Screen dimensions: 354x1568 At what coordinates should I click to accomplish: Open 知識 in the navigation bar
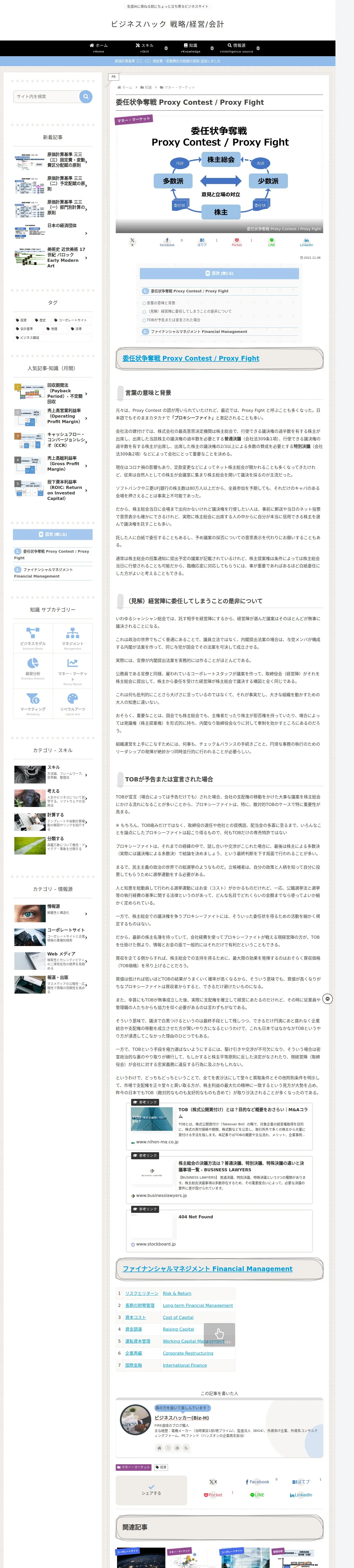(190, 48)
